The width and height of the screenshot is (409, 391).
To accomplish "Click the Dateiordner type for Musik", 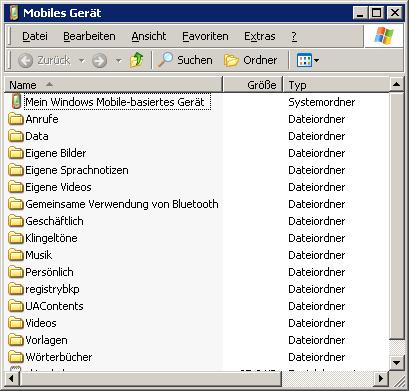I will (317, 255).
